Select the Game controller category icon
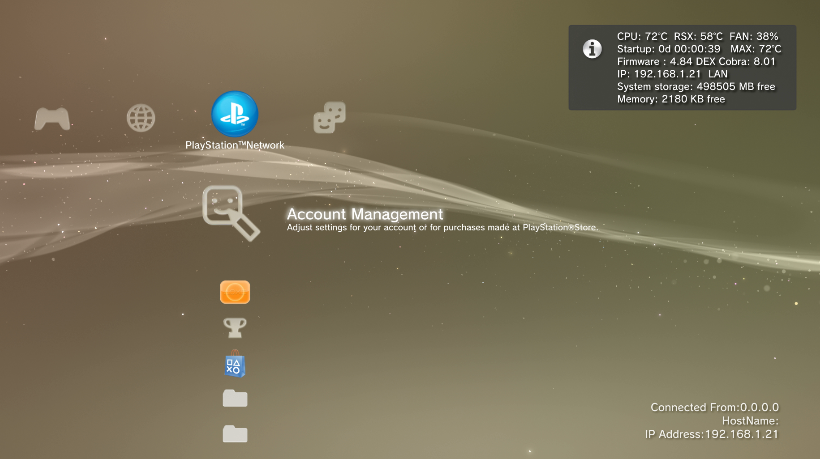820x459 pixels. coord(52,119)
